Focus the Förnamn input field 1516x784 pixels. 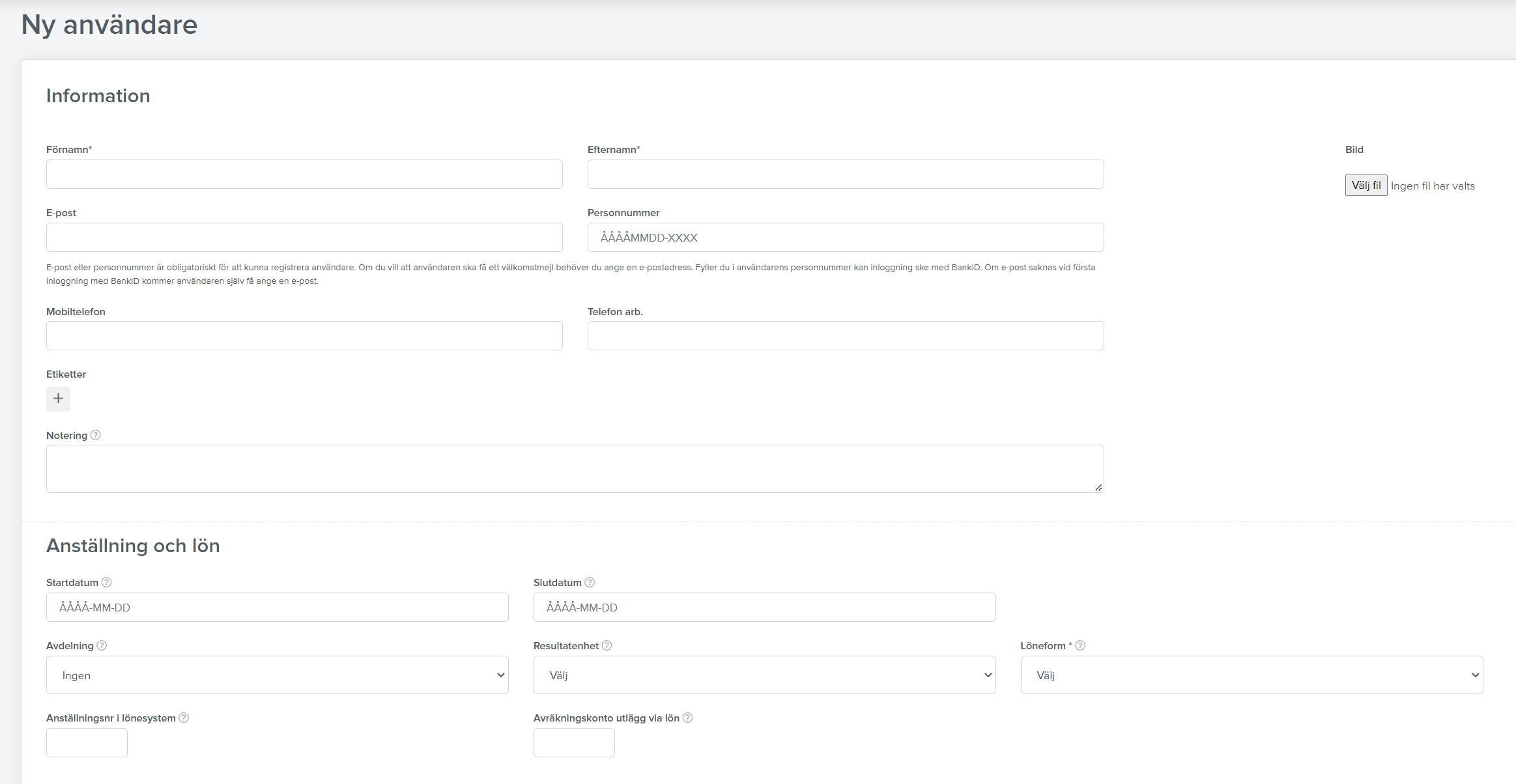coord(304,175)
